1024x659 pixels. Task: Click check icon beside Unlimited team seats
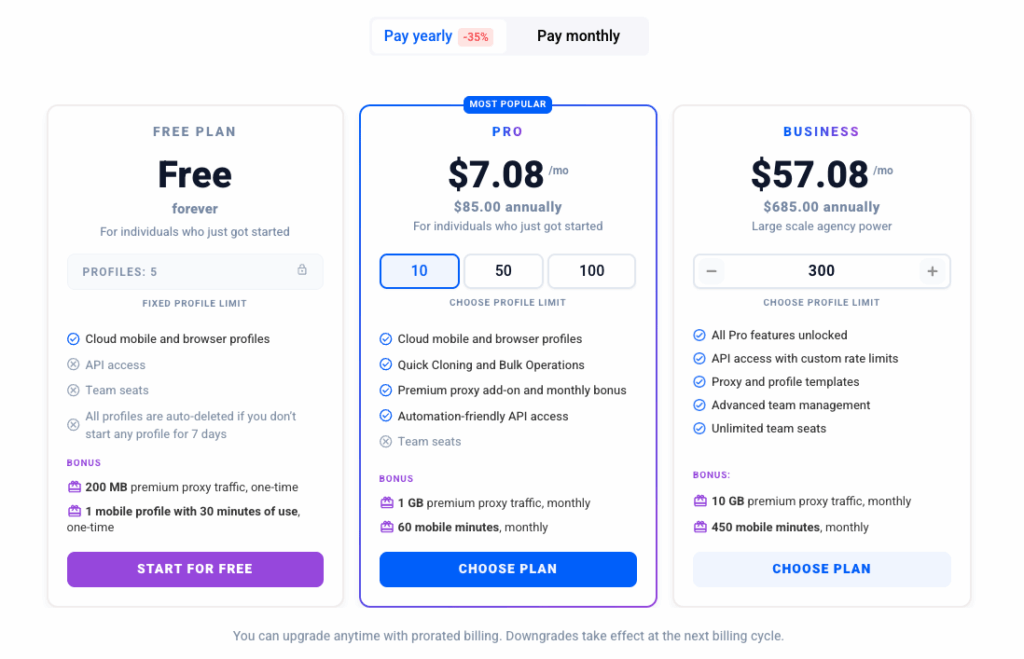(699, 428)
